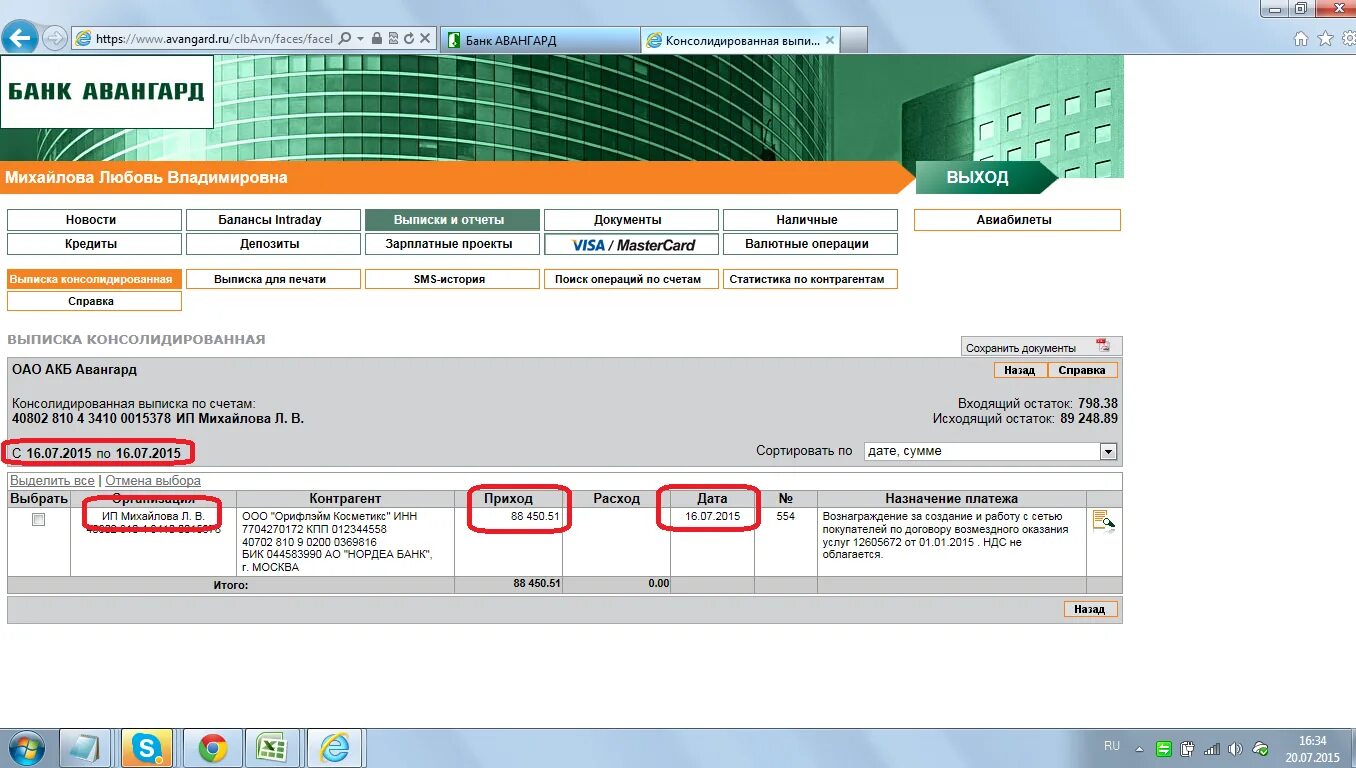Open Favorites with the star icon

pyautogui.click(x=1325, y=39)
